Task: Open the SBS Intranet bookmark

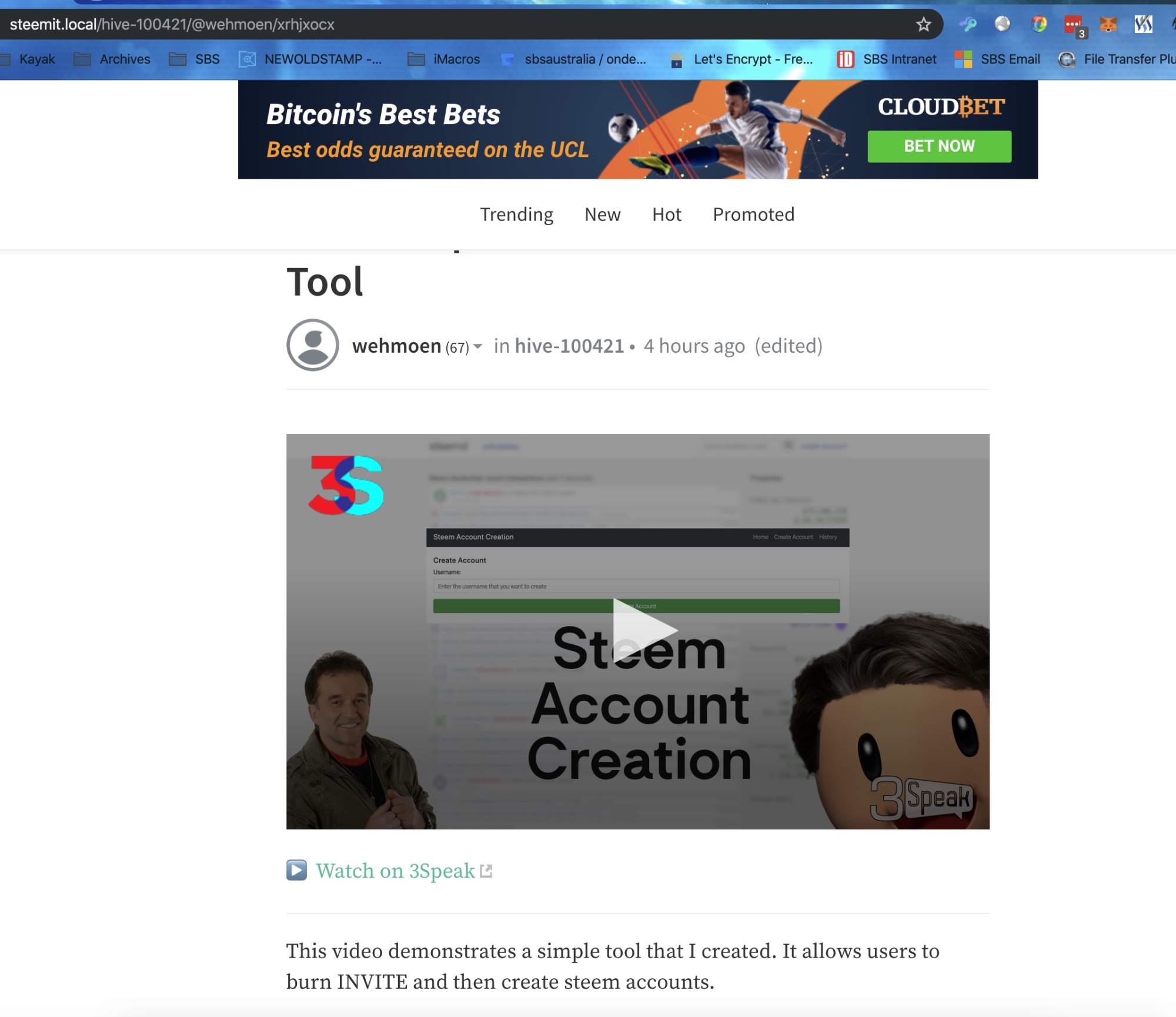Action: 887,59
